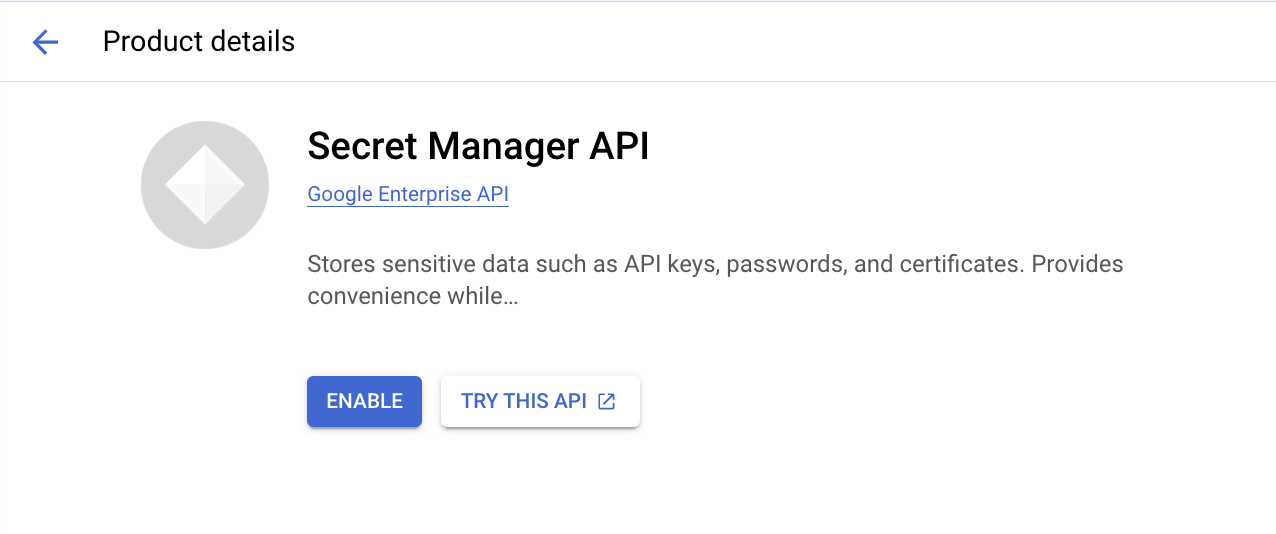Screen dimensions: 1276x534
Task: Click the external-link icon beside Try This API
Action: 606,401
